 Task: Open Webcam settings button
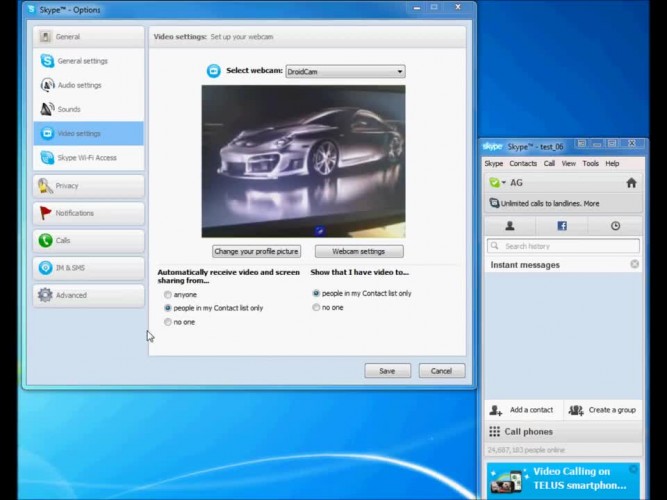[x=359, y=251]
